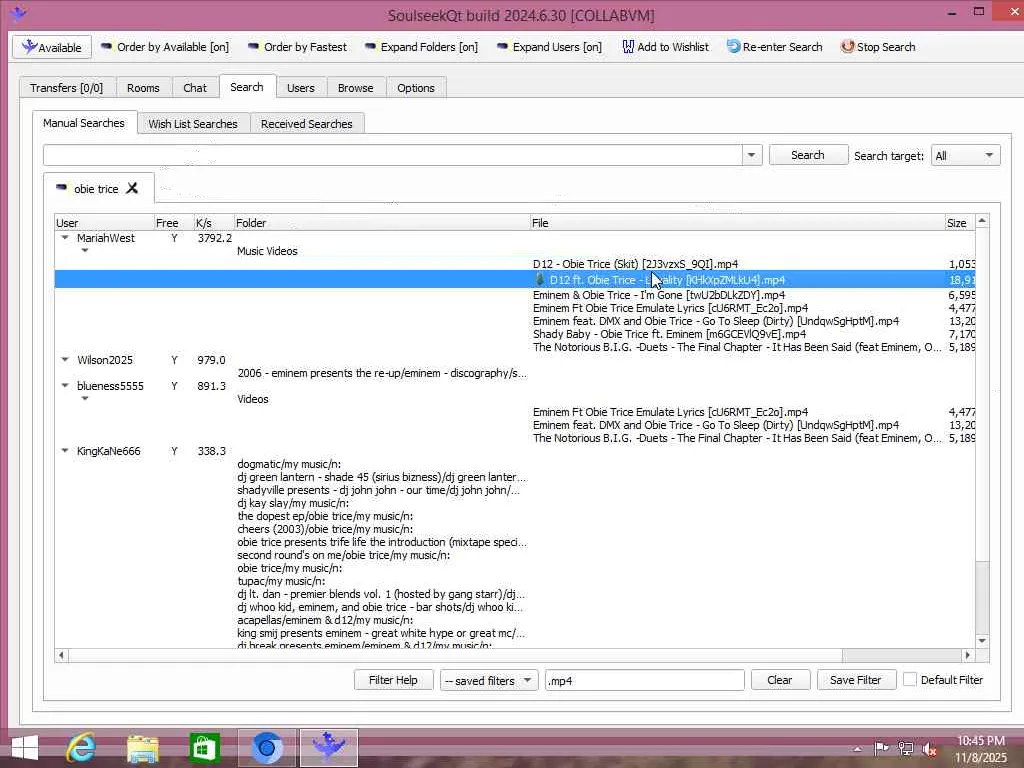Click vertical scrollbar up arrow
Screen dimensions: 1024x768
coord(982,221)
